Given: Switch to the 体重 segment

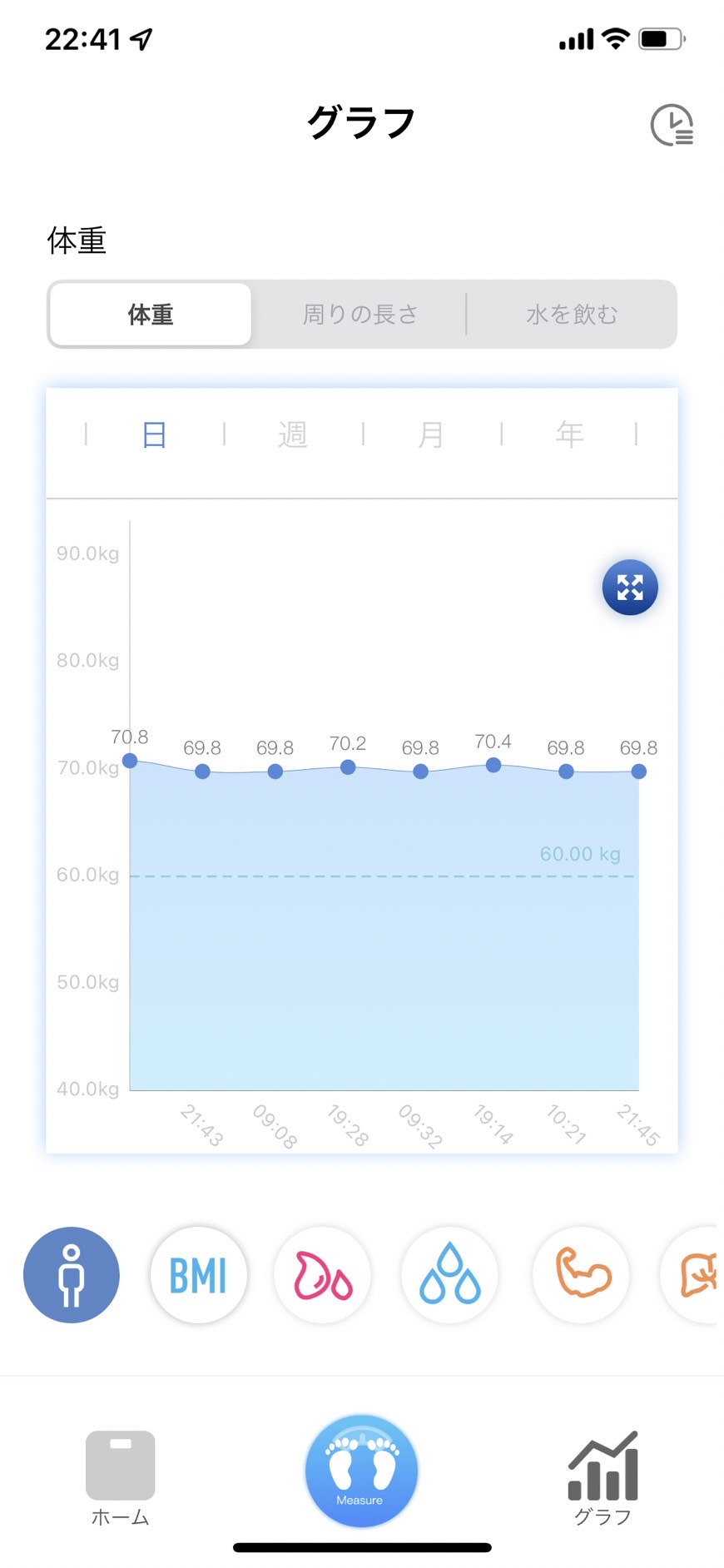Looking at the screenshot, I should click(x=151, y=315).
